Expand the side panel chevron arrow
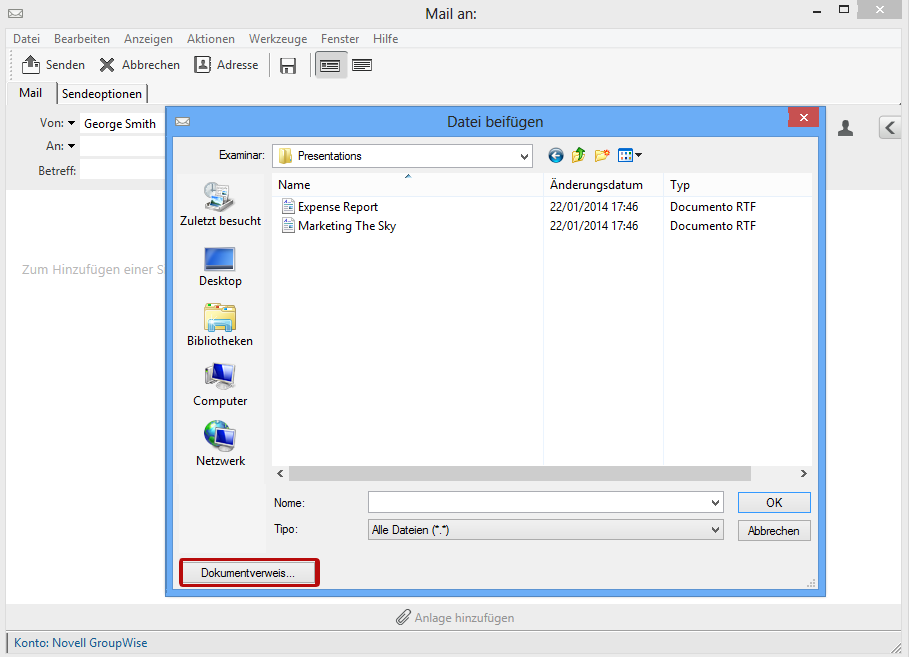 [x=889, y=128]
